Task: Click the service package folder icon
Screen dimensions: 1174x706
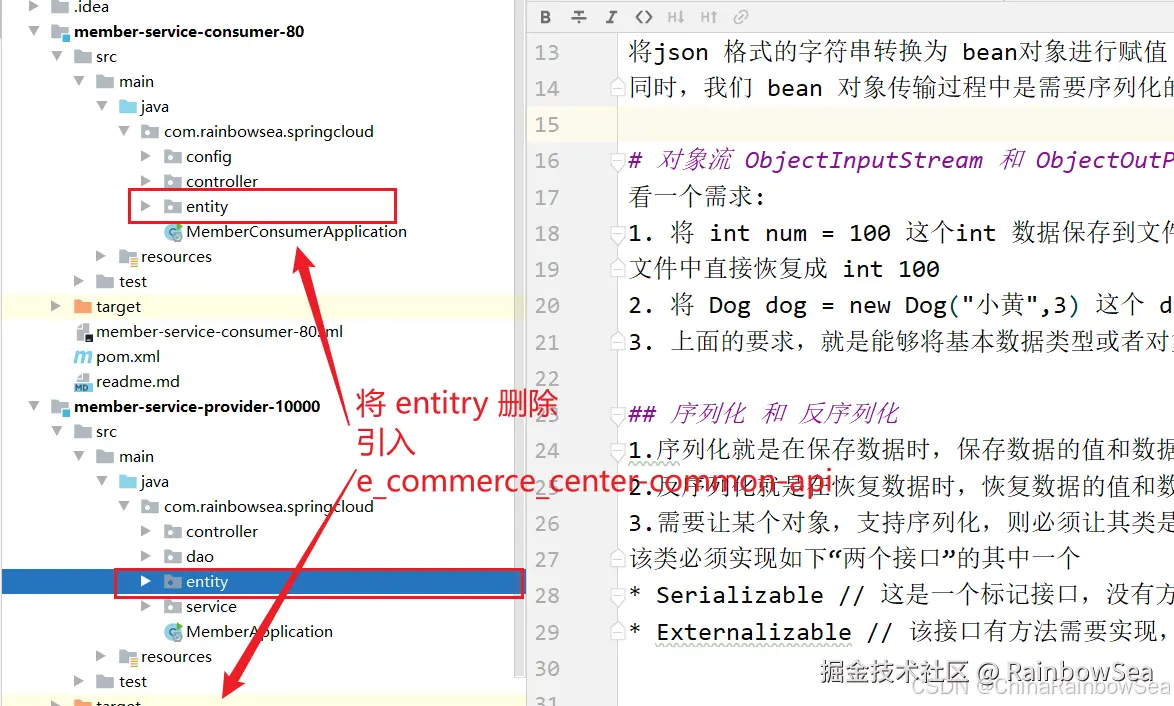Action: [x=173, y=606]
